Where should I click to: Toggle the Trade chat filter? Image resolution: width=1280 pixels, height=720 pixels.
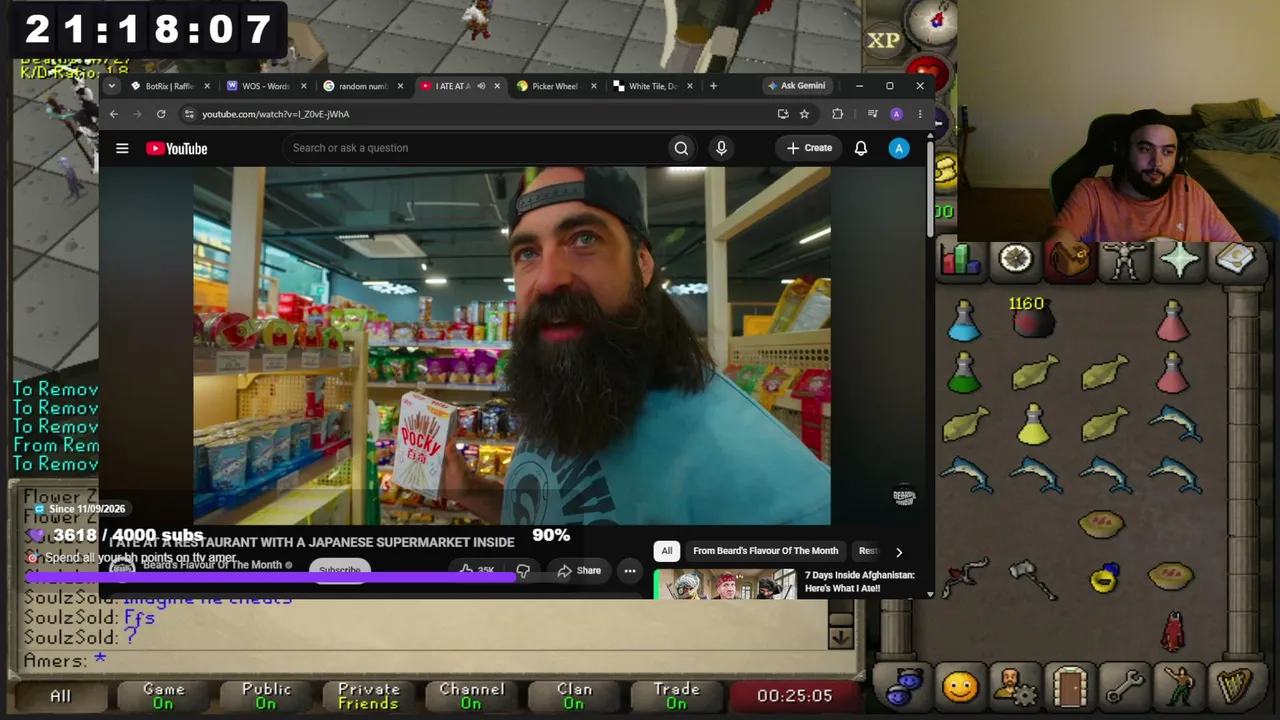(x=677, y=696)
